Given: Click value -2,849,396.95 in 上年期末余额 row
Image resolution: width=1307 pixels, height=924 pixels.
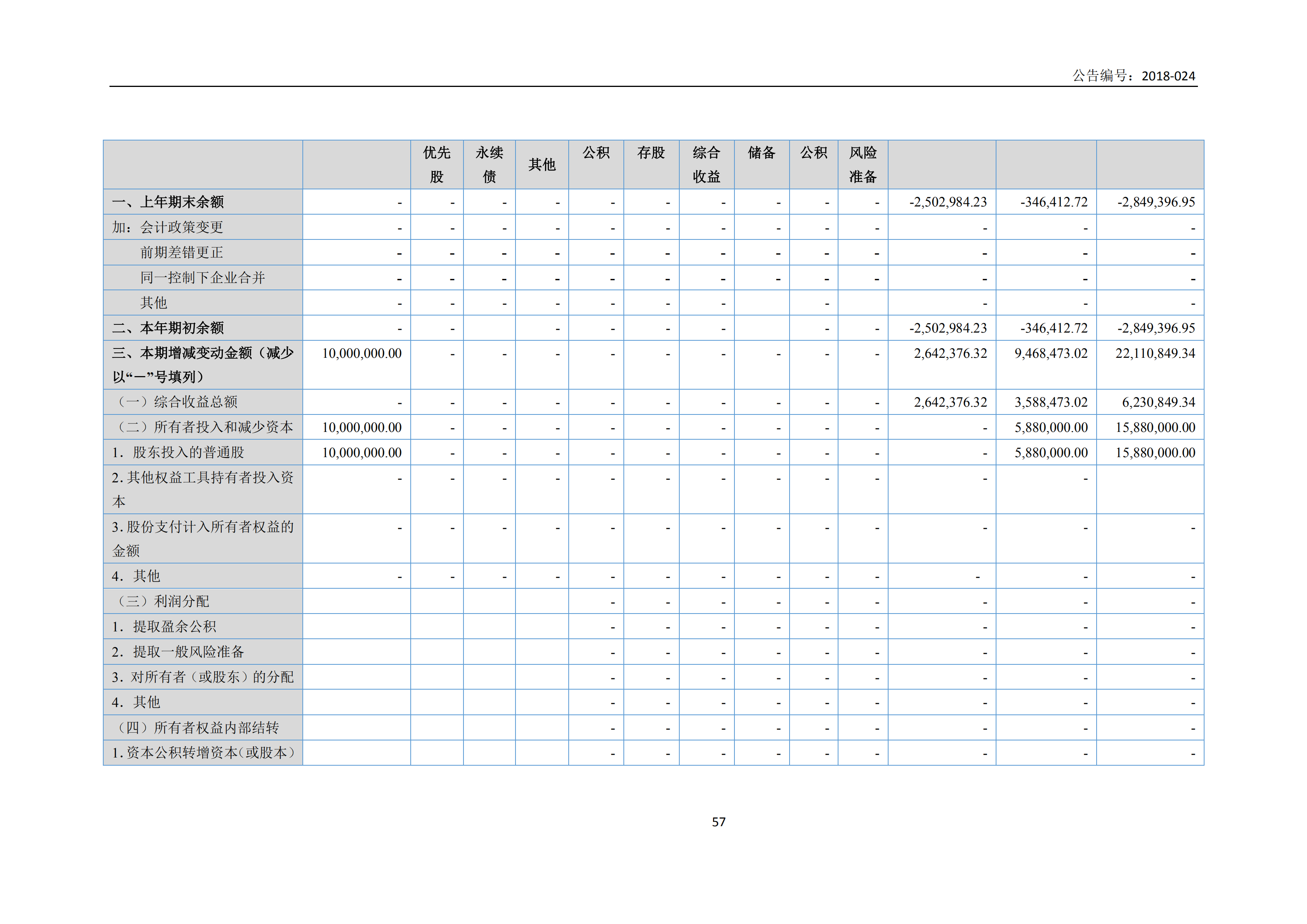Looking at the screenshot, I should point(1156,202).
